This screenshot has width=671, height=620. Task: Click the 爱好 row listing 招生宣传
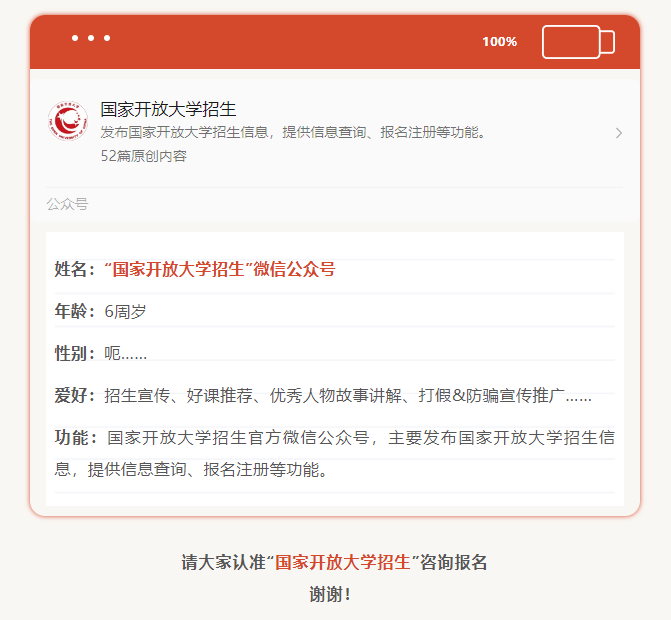tap(335, 395)
